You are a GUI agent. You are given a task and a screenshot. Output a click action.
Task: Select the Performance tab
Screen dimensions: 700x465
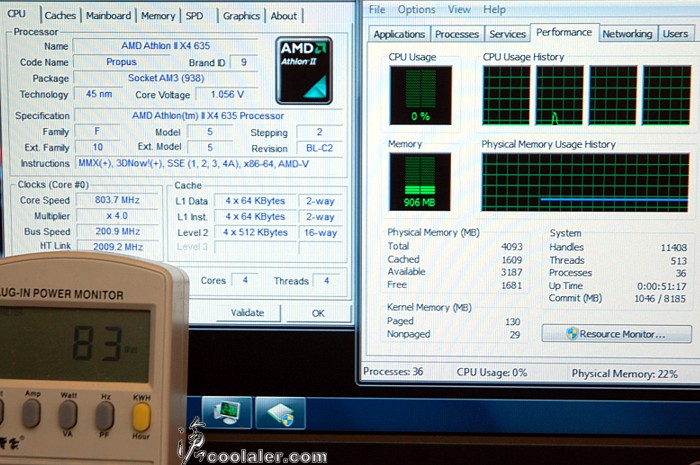click(x=564, y=33)
